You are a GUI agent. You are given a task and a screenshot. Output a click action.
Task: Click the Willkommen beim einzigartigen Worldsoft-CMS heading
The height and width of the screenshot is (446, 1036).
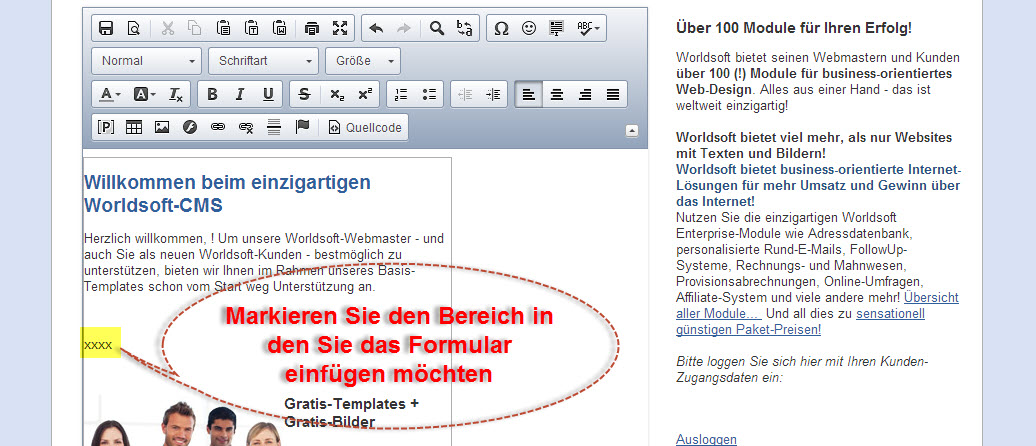point(227,194)
